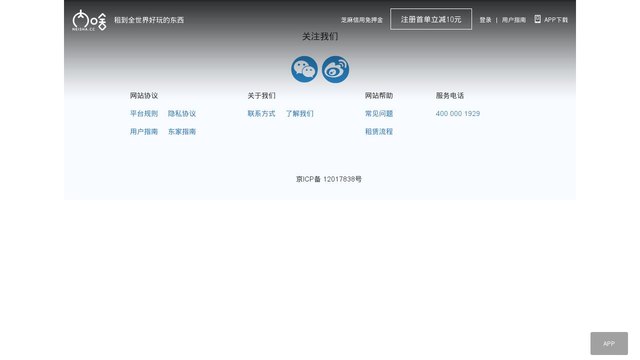Viewport: 640px width, 360px height.
Task: Click the 租到全世界好玩的东西 slogan
Action: click(x=149, y=20)
